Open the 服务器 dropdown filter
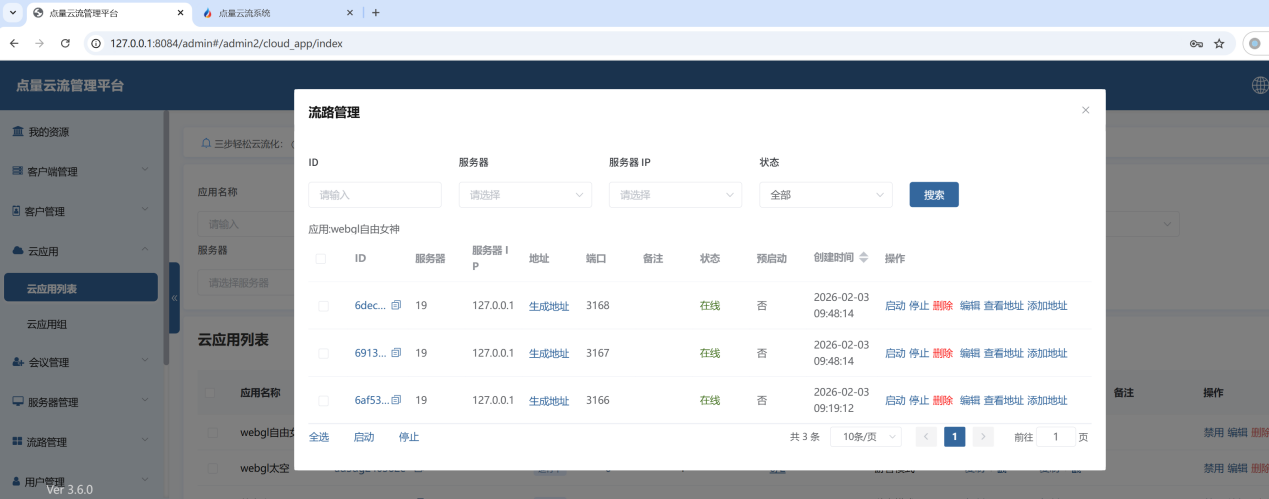 [525, 195]
